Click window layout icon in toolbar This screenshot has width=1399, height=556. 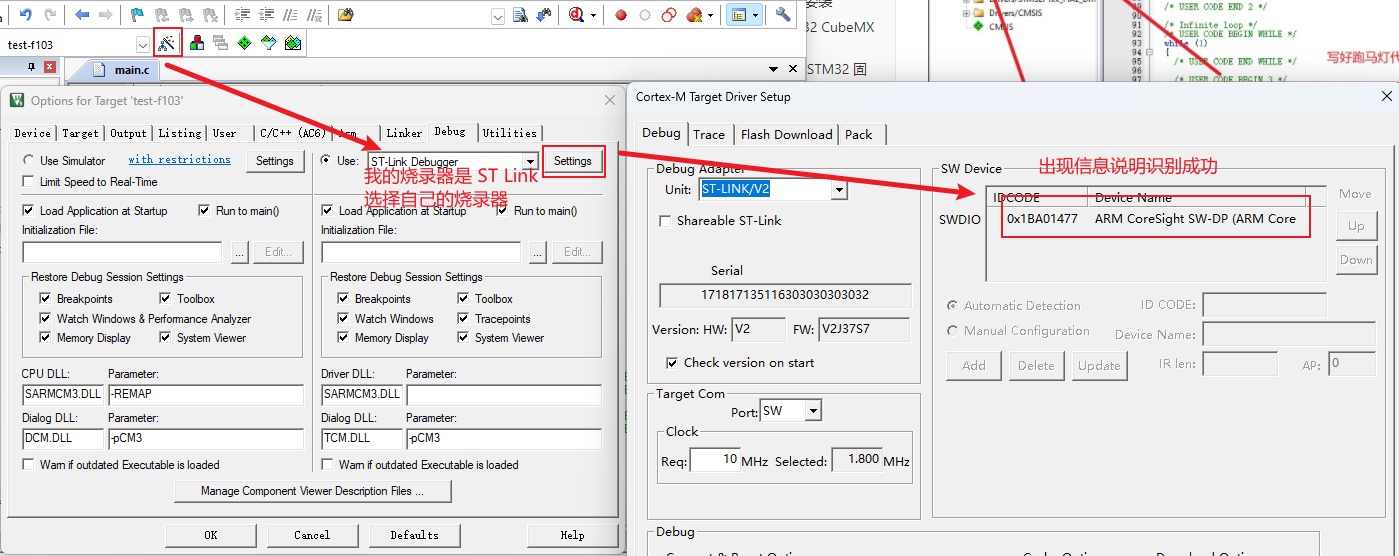(740, 15)
